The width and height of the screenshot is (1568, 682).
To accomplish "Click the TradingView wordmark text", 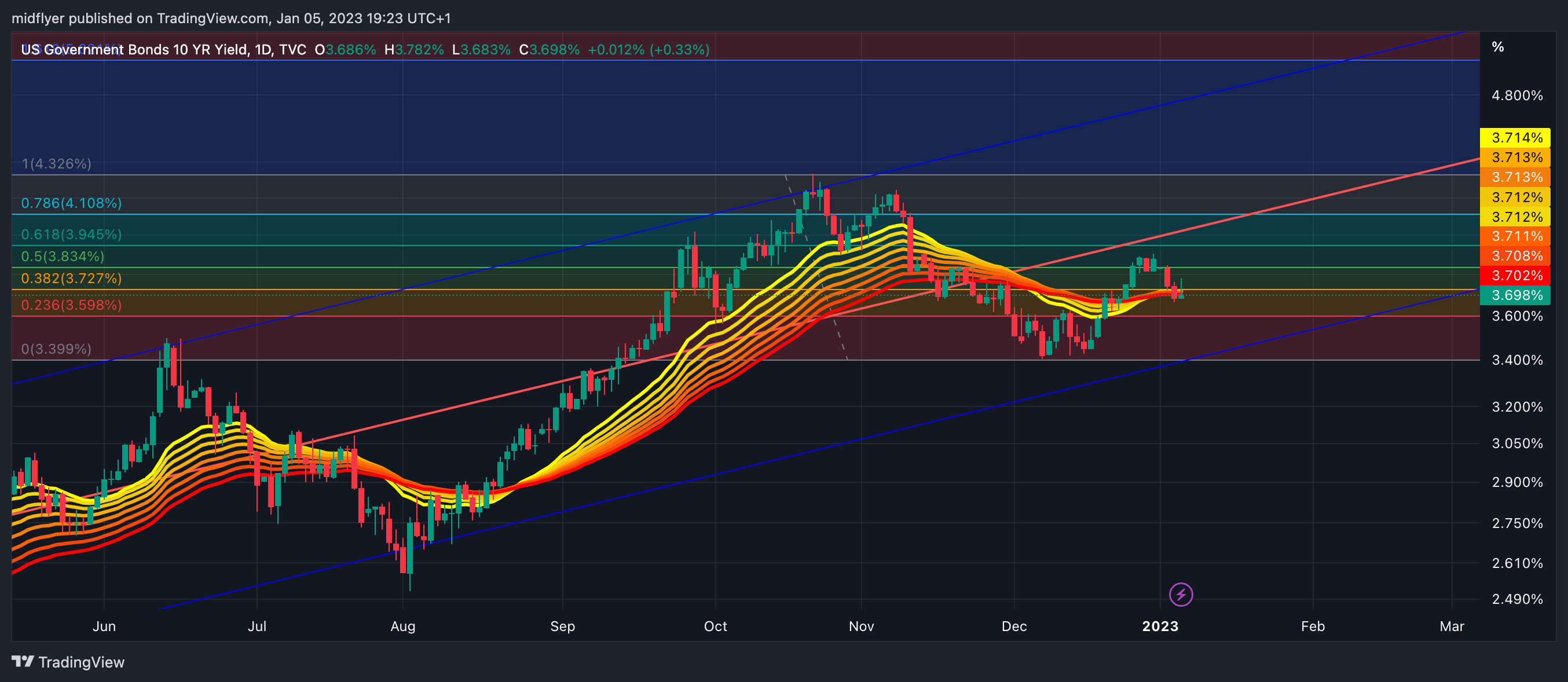I will point(82,662).
